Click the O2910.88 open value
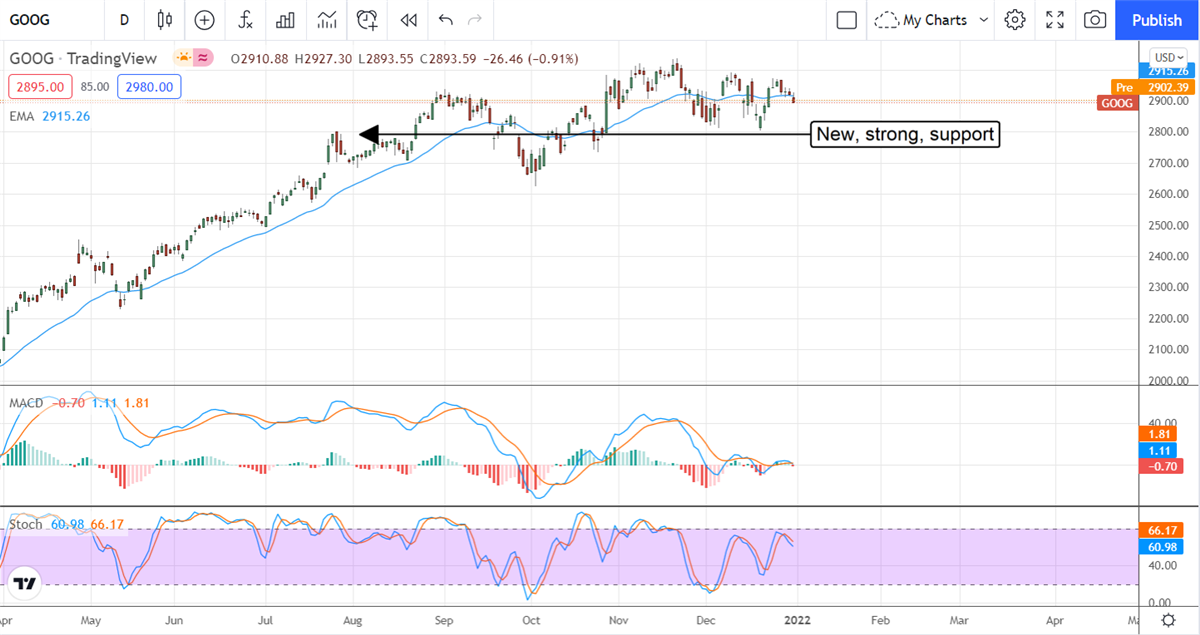The image size is (1200, 635). coord(259,59)
